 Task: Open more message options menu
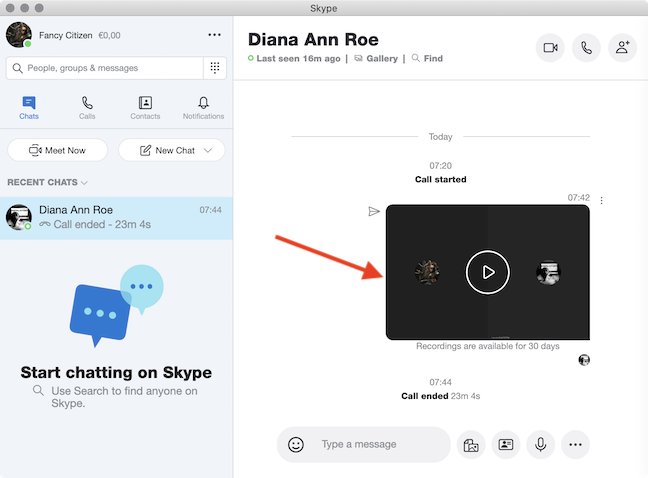(575, 445)
